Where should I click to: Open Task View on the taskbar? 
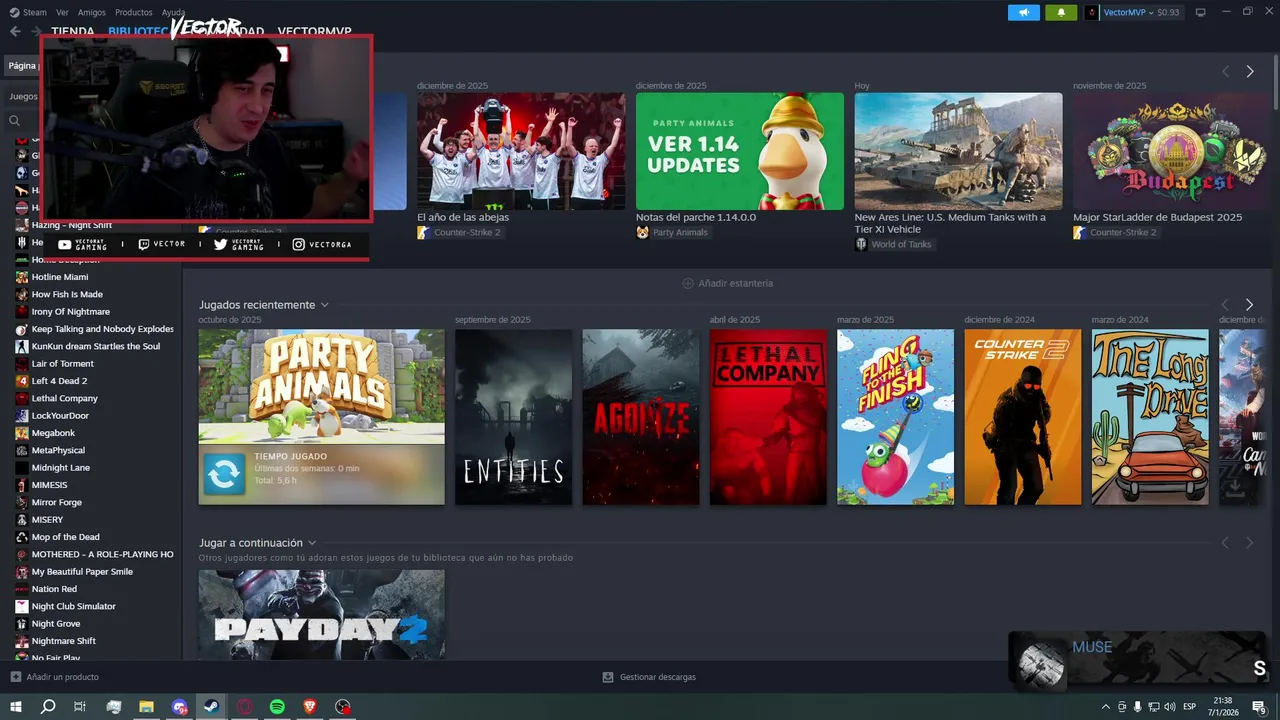tap(80, 706)
